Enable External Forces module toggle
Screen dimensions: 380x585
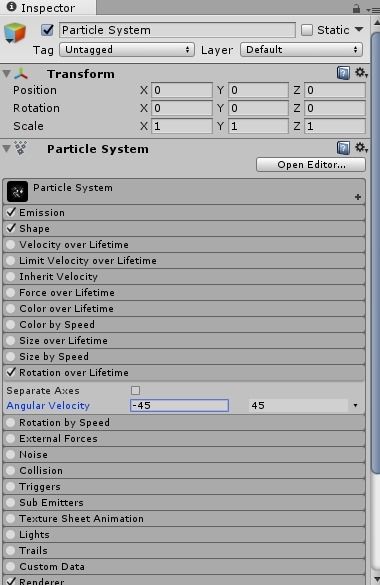11,438
